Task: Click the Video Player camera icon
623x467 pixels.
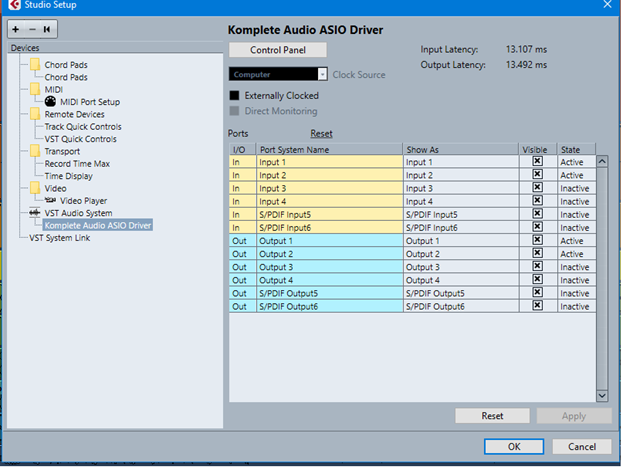Action: 50,200
